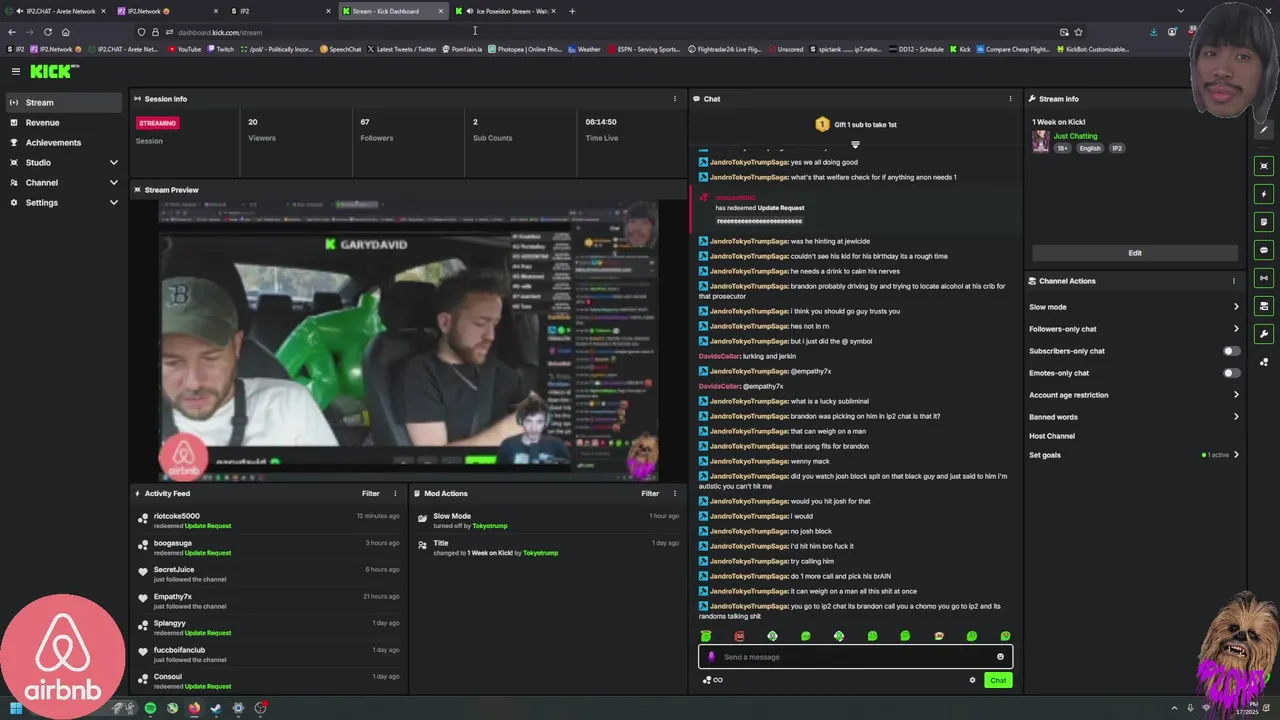This screenshot has height=720, width=1280.
Task: Switch to IP2.CHAT - Arete Network tab
Action: tap(56, 11)
